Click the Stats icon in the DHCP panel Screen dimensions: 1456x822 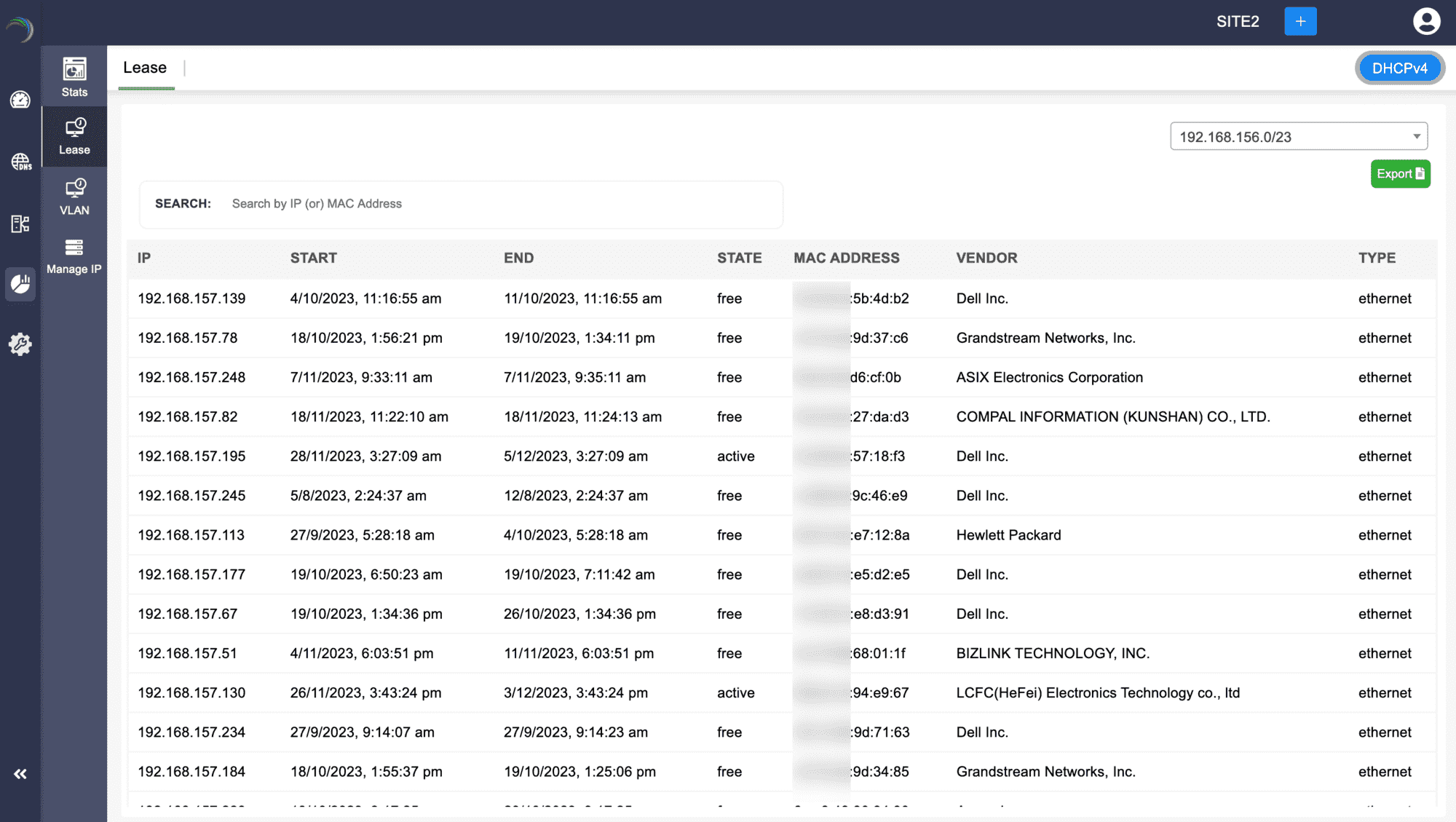coord(74,76)
